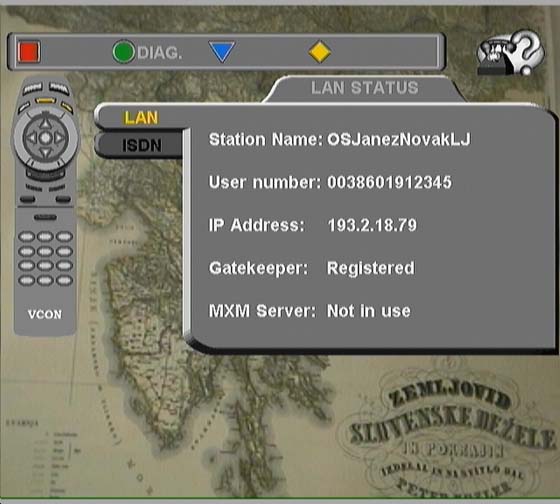The image size is (560, 504).
Task: Switch to the ISDN tab
Action: coord(140,145)
